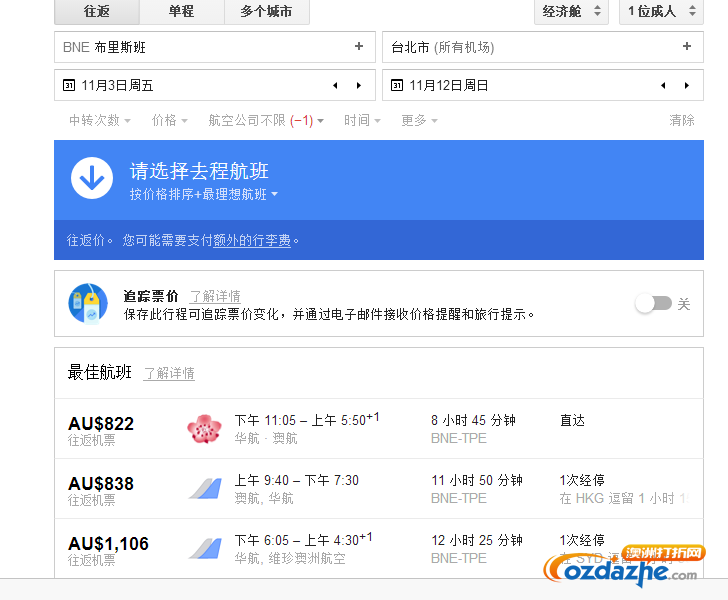Move return date one day later
Viewport: 728px width, 600px height.
pyautogui.click(x=687, y=85)
